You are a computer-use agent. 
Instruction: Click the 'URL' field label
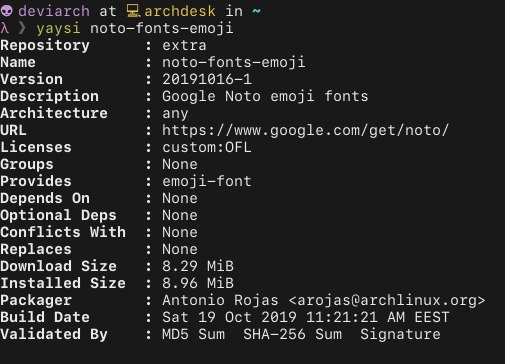(x=13, y=130)
